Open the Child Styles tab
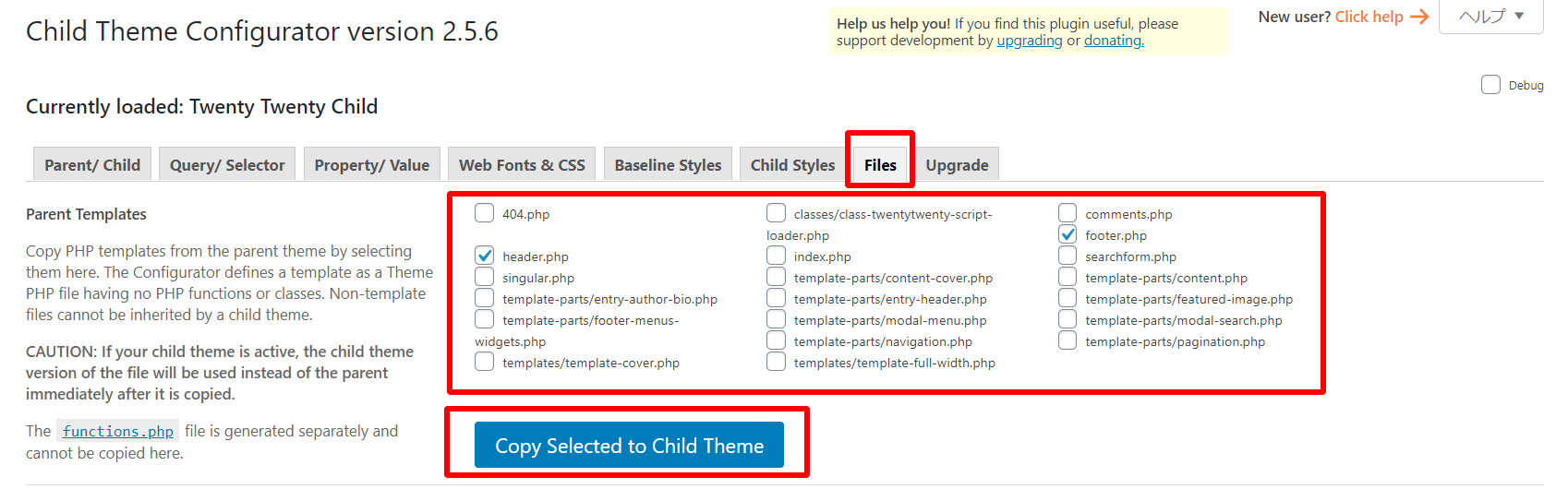 (x=792, y=165)
